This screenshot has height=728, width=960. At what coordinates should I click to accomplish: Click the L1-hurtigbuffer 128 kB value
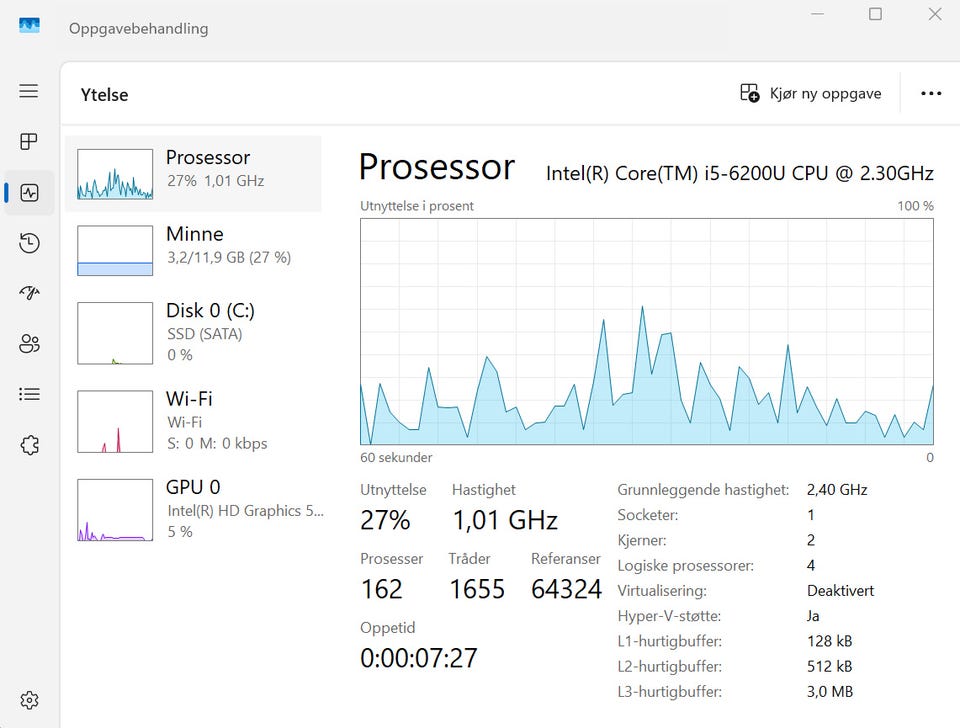[829, 641]
